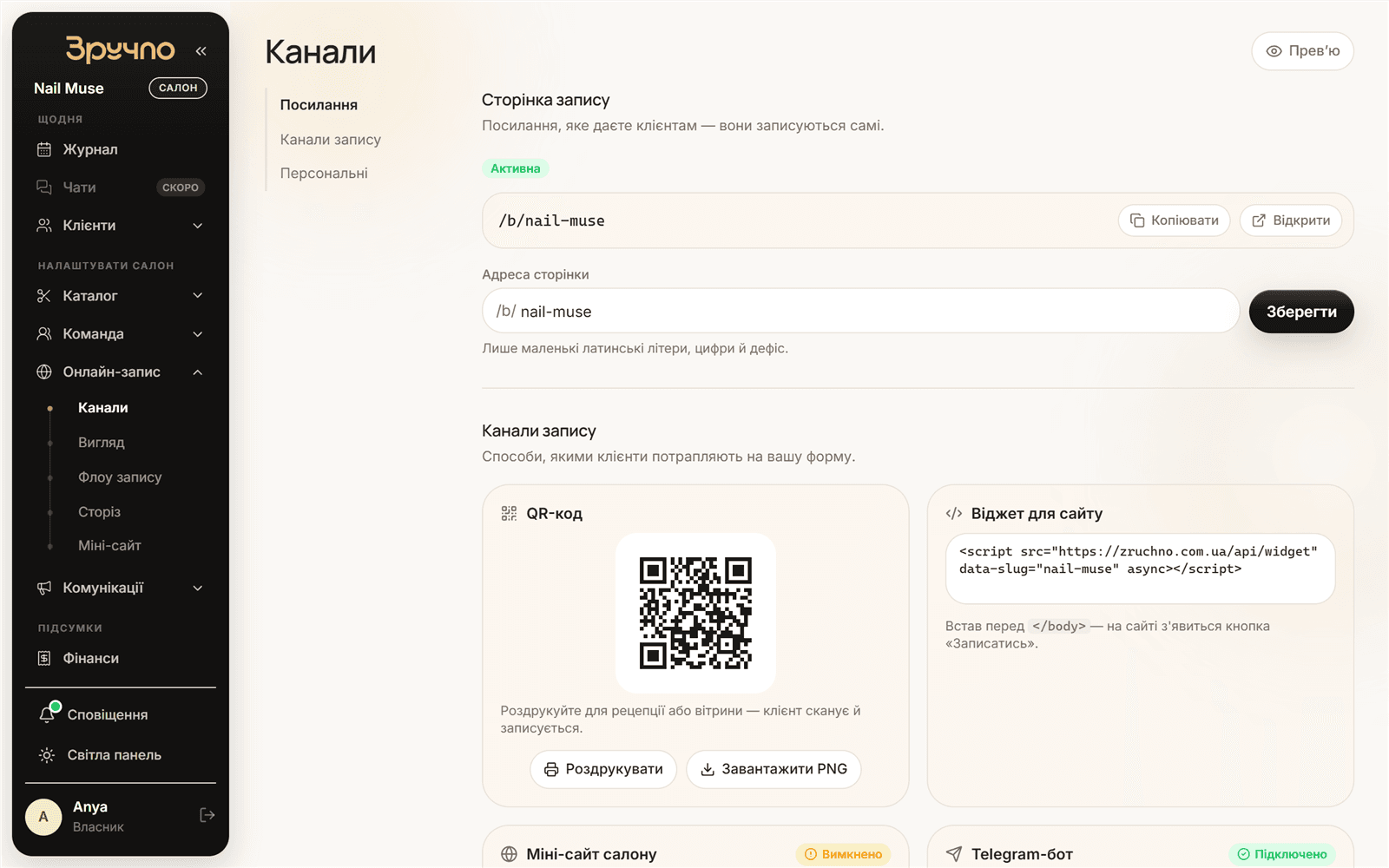
Task: Expand the Команда section chevron
Action: pyautogui.click(x=198, y=334)
